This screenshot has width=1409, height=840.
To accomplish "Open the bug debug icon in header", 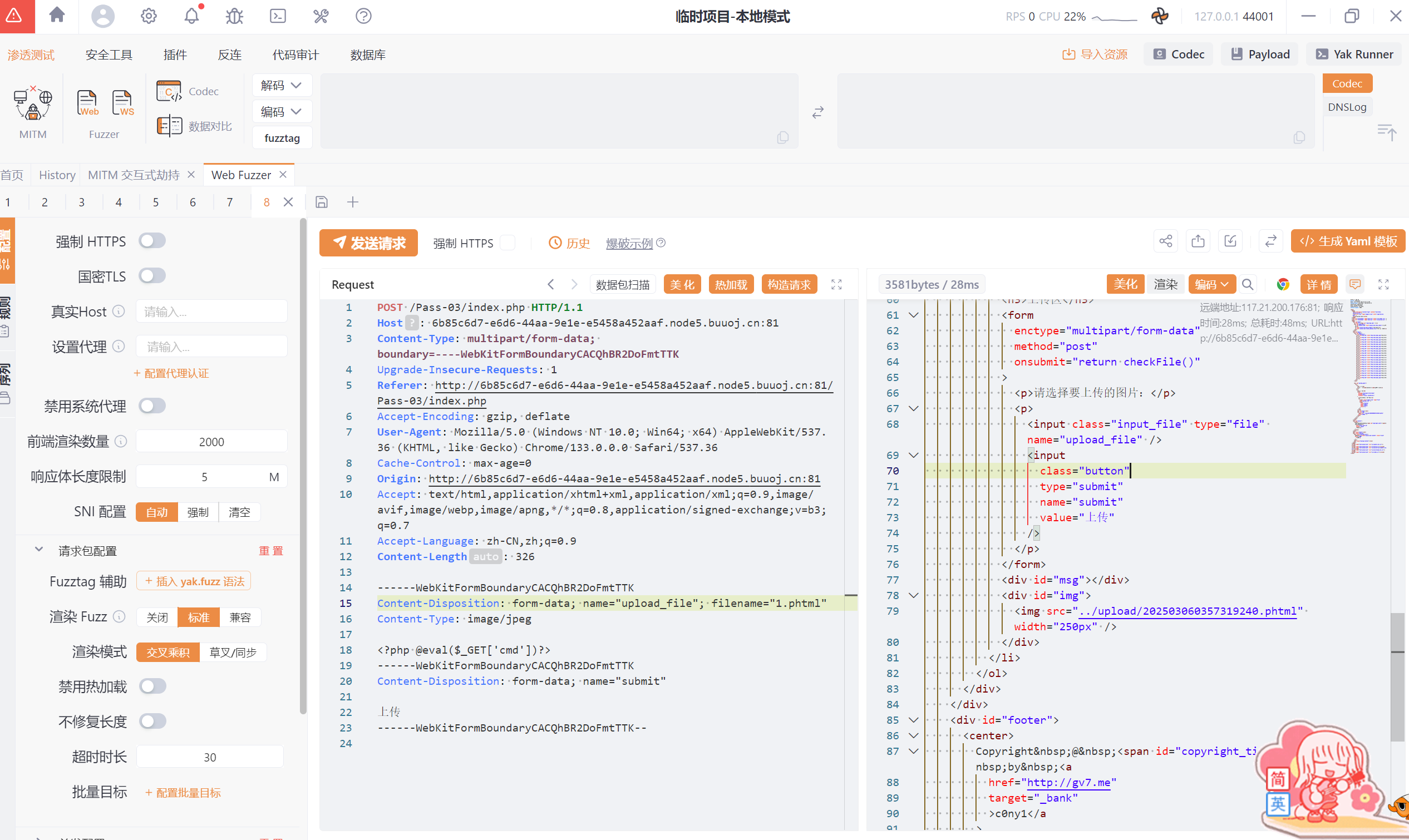I will (234, 16).
